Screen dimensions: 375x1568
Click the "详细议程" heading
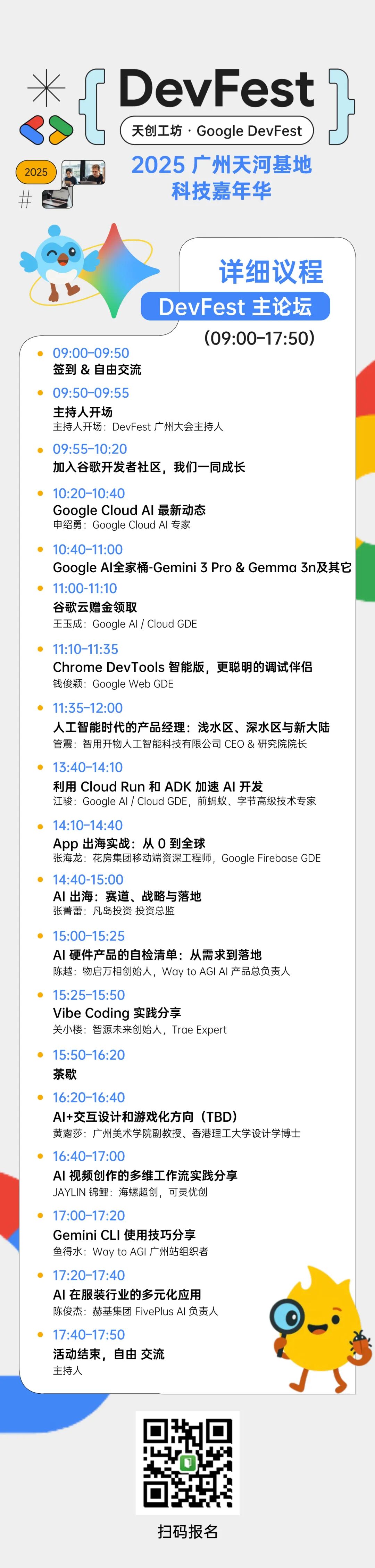[271, 272]
